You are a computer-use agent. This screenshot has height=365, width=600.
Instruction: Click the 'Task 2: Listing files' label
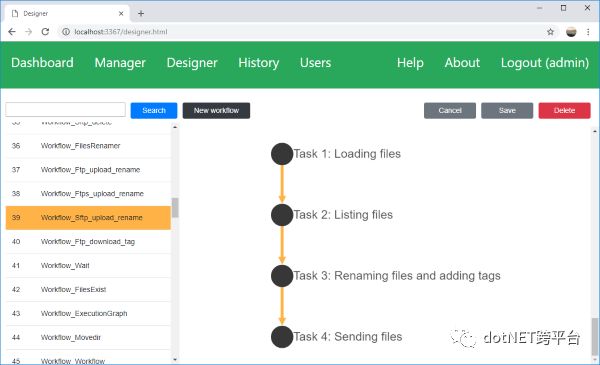tap(343, 215)
